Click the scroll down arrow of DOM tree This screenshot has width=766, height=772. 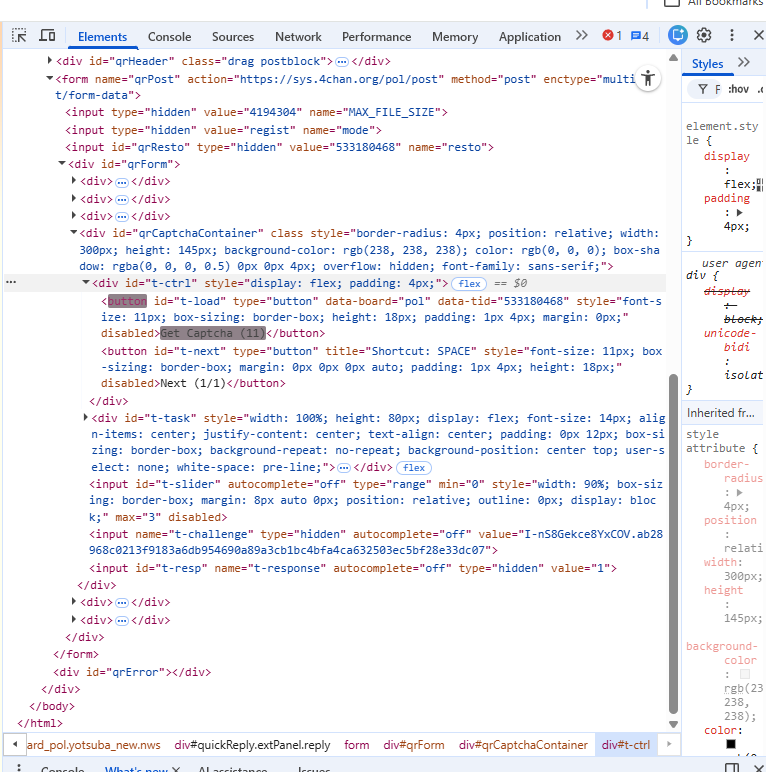(x=673, y=724)
